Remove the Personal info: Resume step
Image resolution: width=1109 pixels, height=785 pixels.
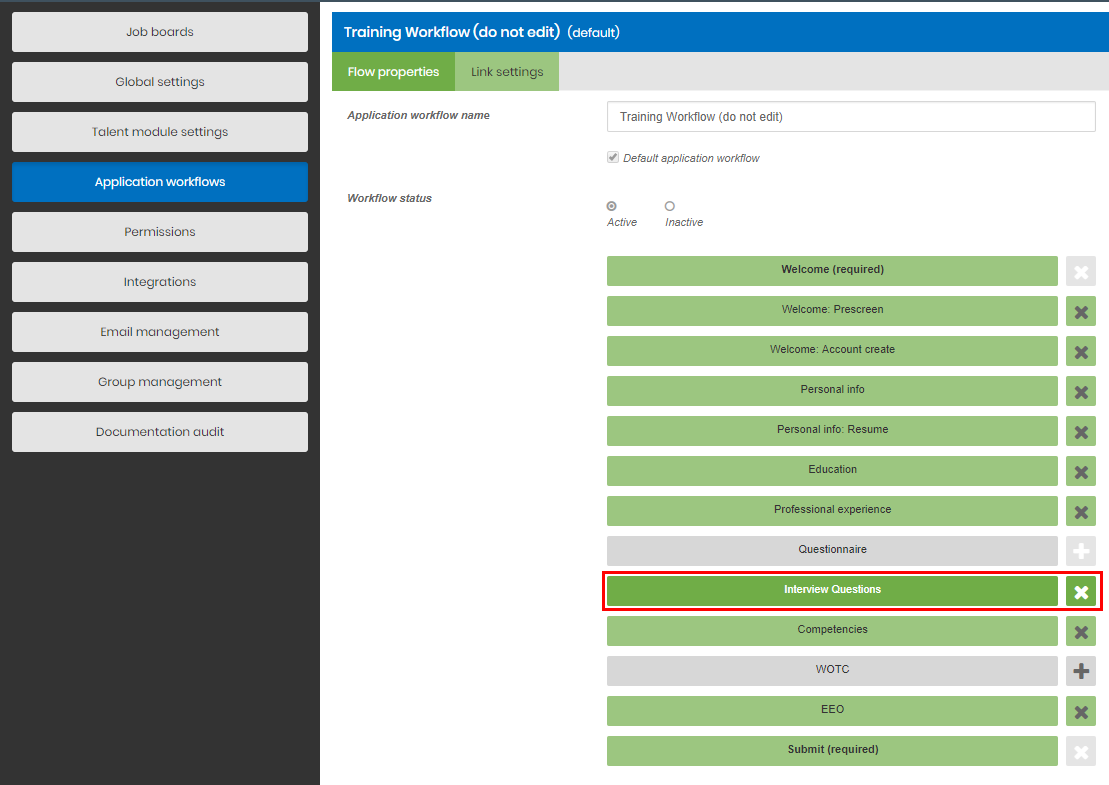click(x=1080, y=431)
